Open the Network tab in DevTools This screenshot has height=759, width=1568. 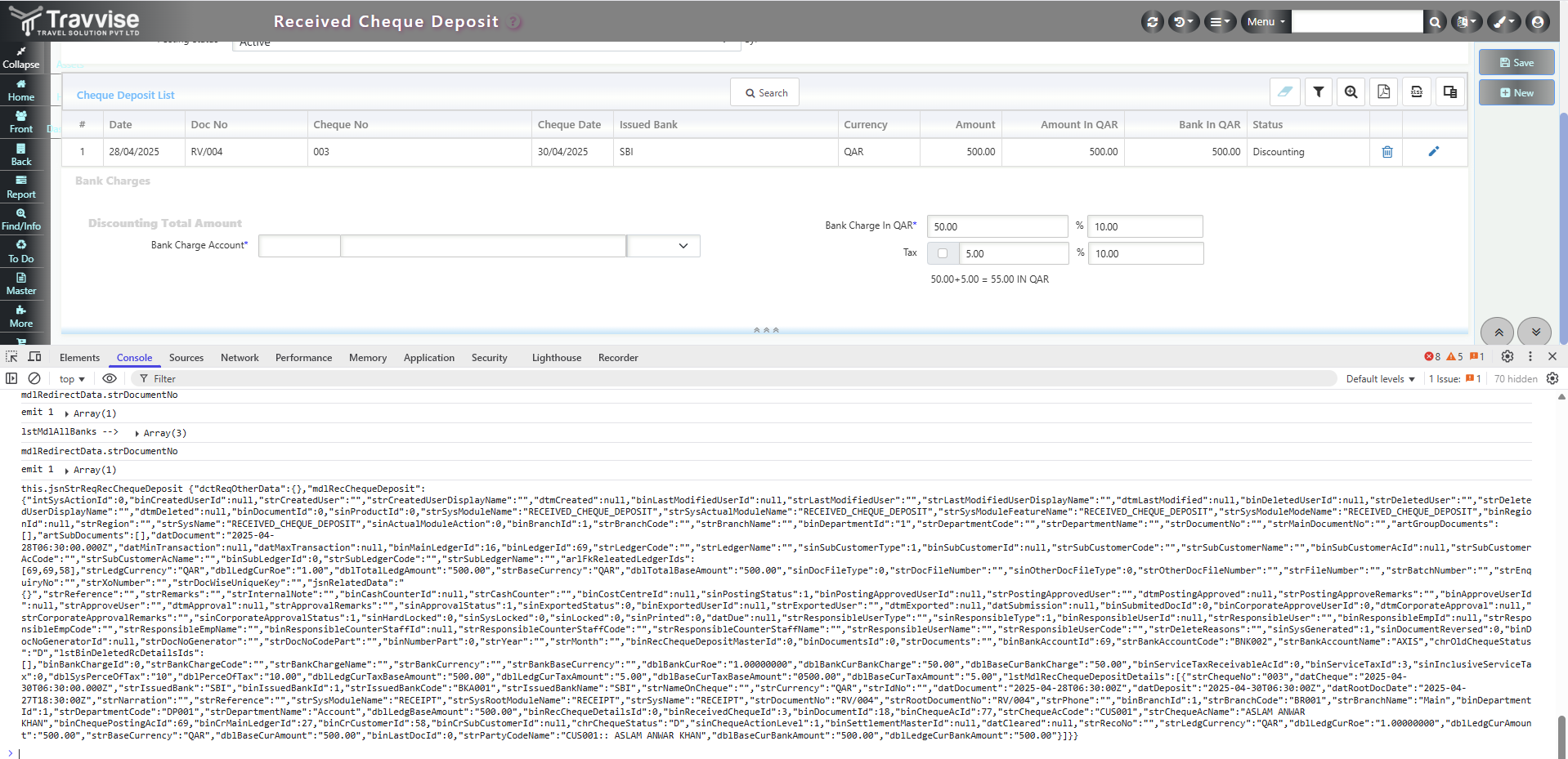coord(240,358)
